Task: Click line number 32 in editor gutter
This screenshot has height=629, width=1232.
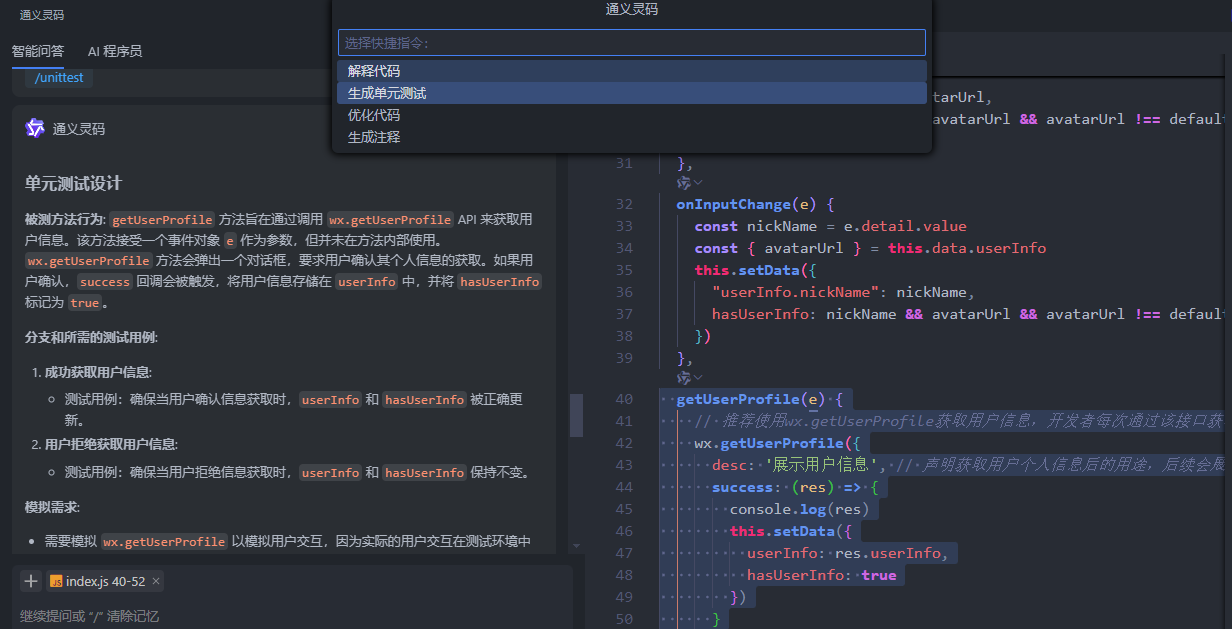Action: 624,204
